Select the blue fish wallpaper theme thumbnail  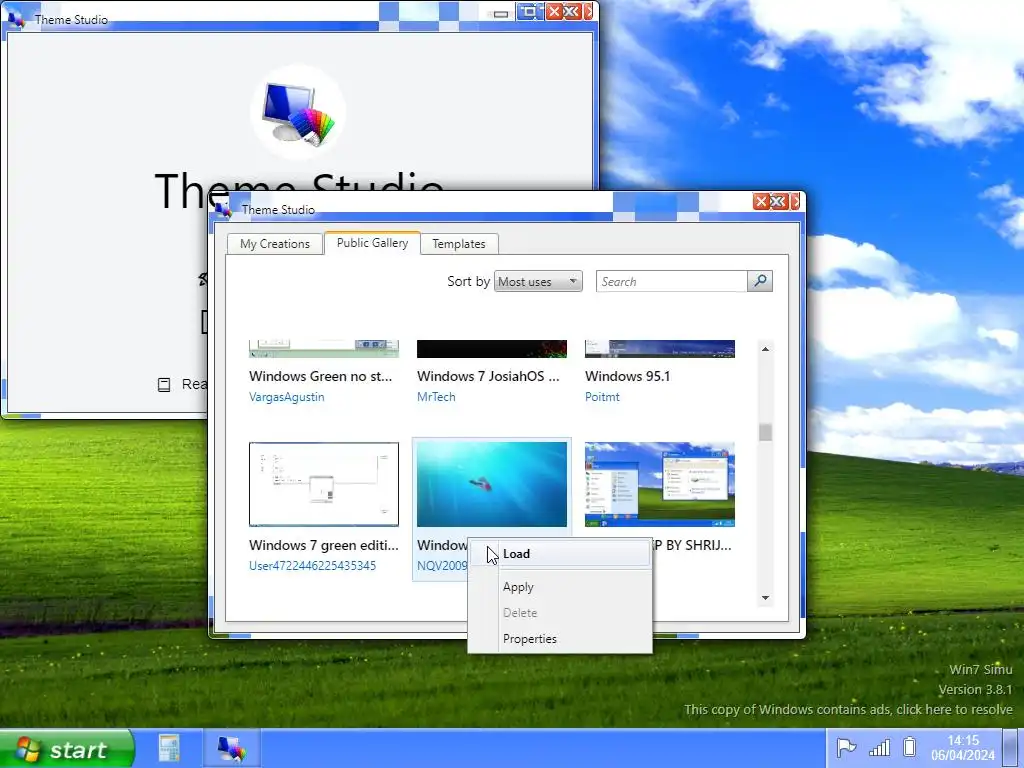coord(492,484)
